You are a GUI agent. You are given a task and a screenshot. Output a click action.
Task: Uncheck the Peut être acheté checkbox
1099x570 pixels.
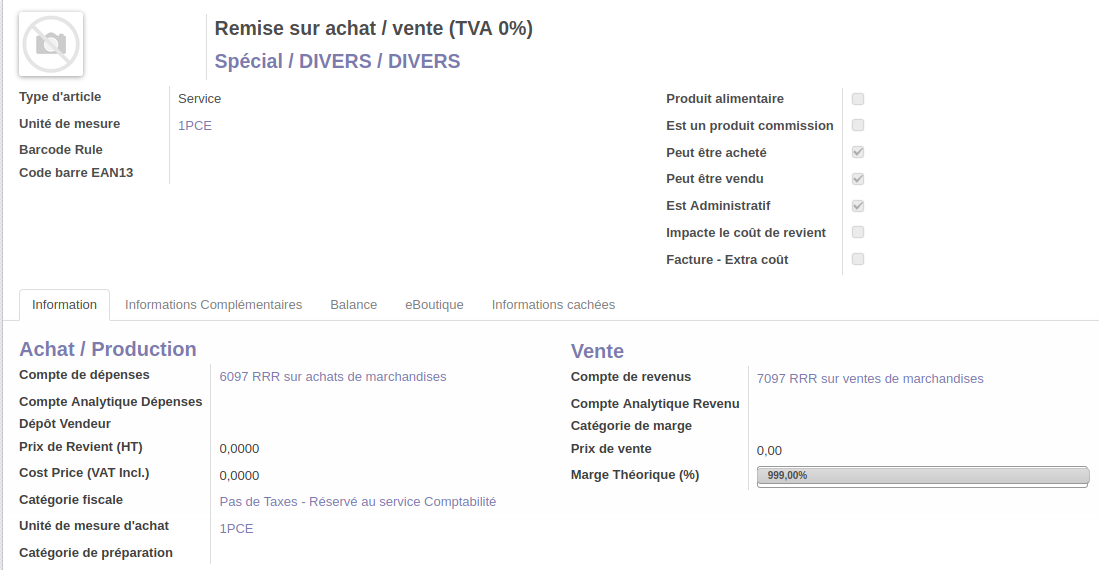point(858,152)
